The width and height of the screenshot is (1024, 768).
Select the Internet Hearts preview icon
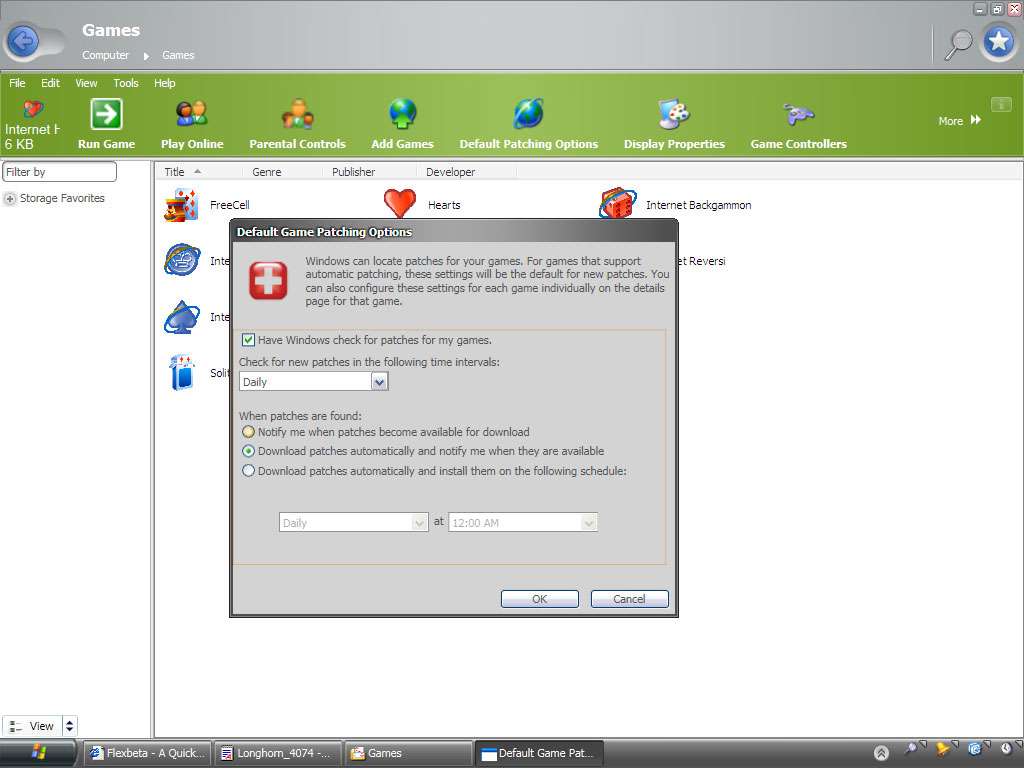33,108
